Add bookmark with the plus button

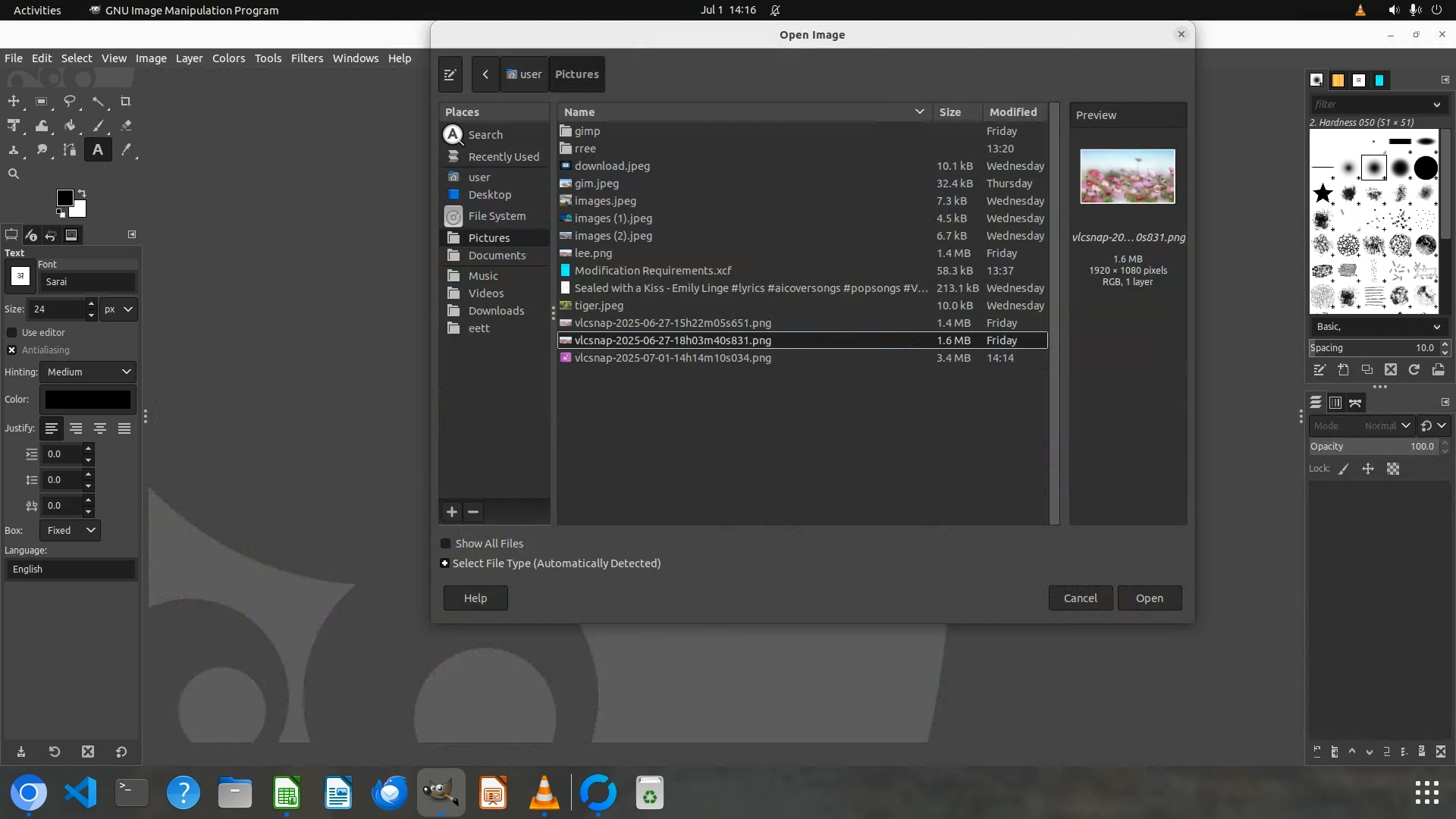tap(452, 512)
